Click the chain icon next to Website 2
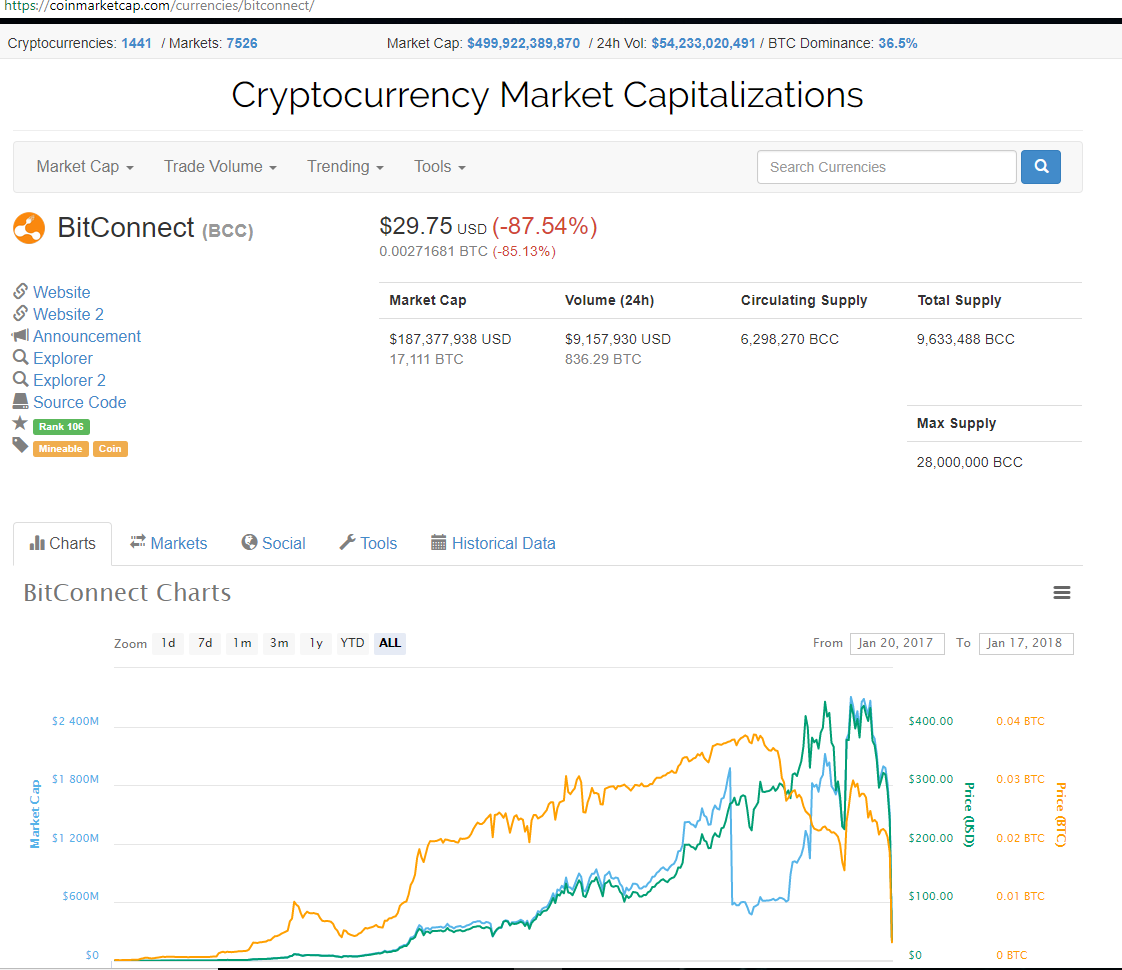The image size is (1122, 970). click(x=20, y=313)
